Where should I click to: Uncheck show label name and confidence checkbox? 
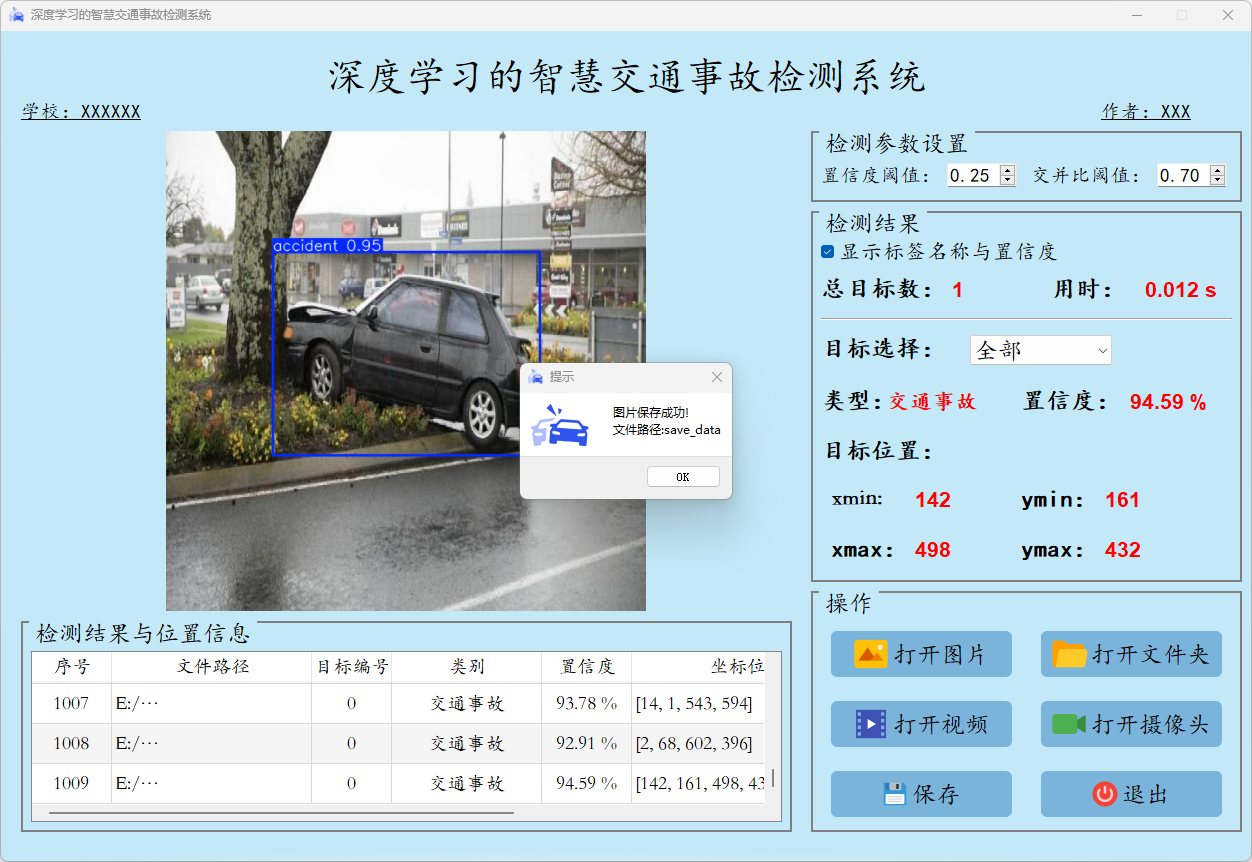tap(828, 252)
